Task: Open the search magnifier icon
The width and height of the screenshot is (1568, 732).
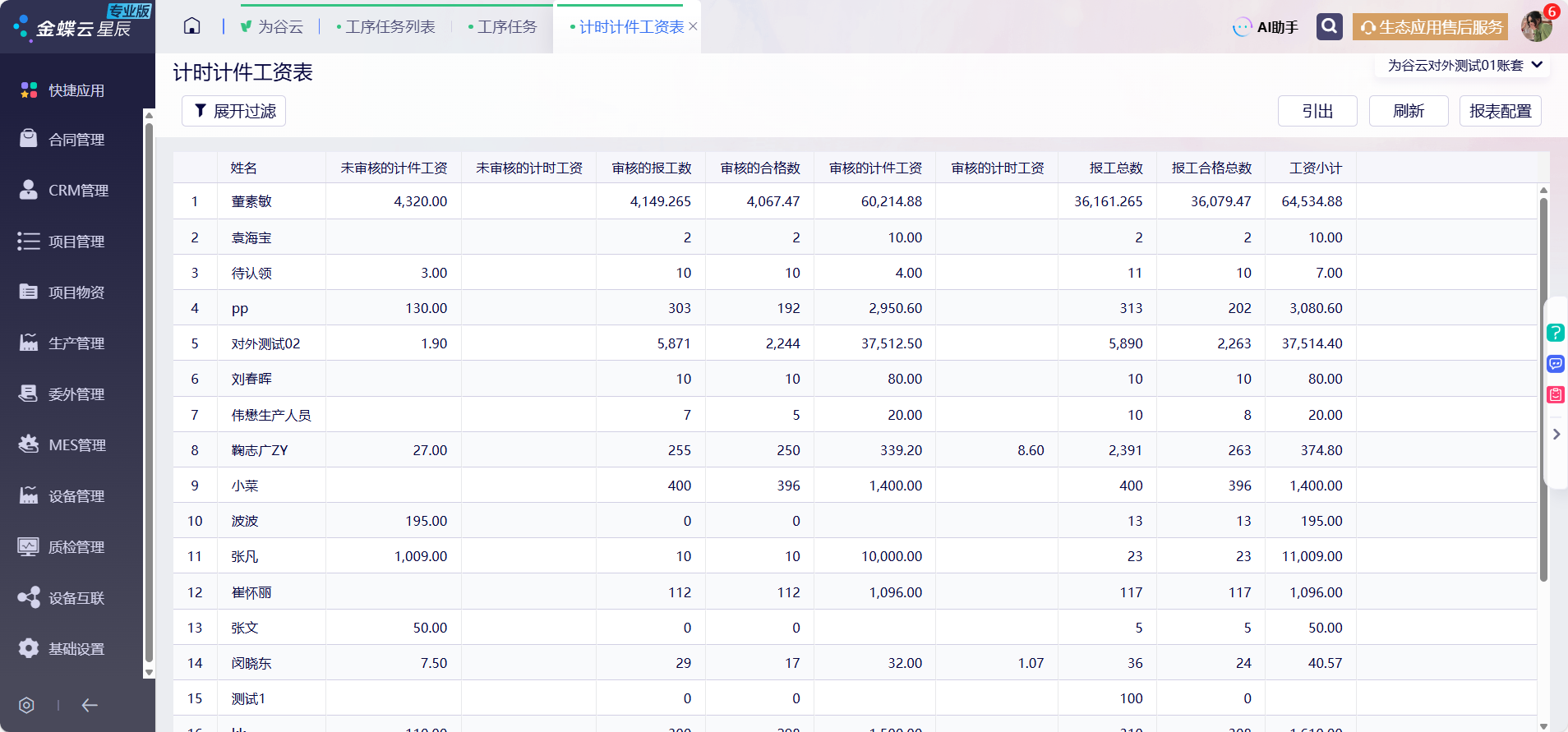Action: tap(1329, 26)
